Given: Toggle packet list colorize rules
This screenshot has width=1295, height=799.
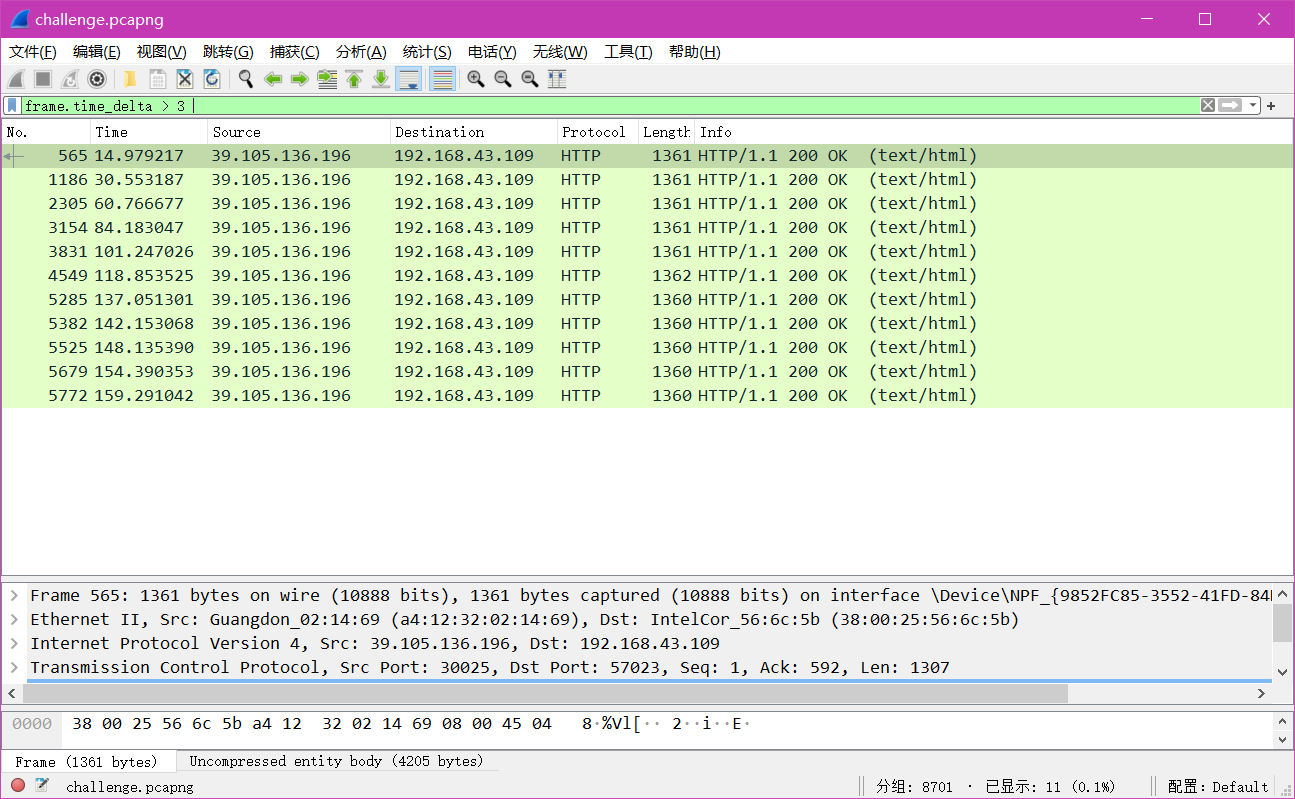Looking at the screenshot, I should [443, 79].
